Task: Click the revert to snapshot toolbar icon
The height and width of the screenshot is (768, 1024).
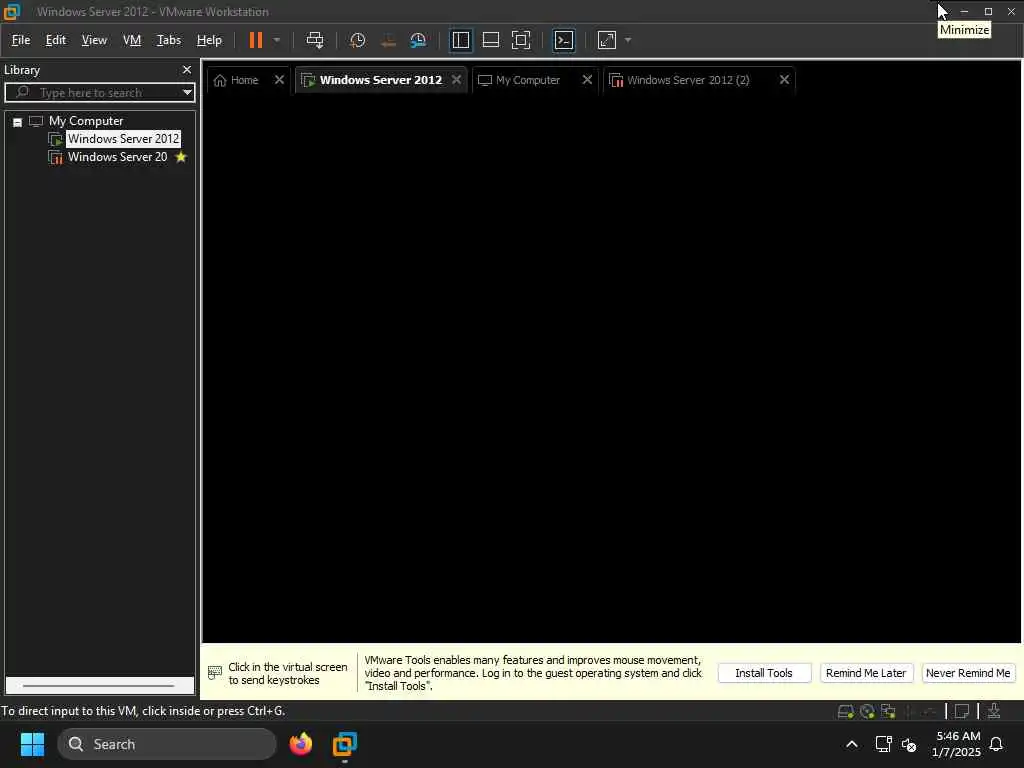Action: (388, 40)
